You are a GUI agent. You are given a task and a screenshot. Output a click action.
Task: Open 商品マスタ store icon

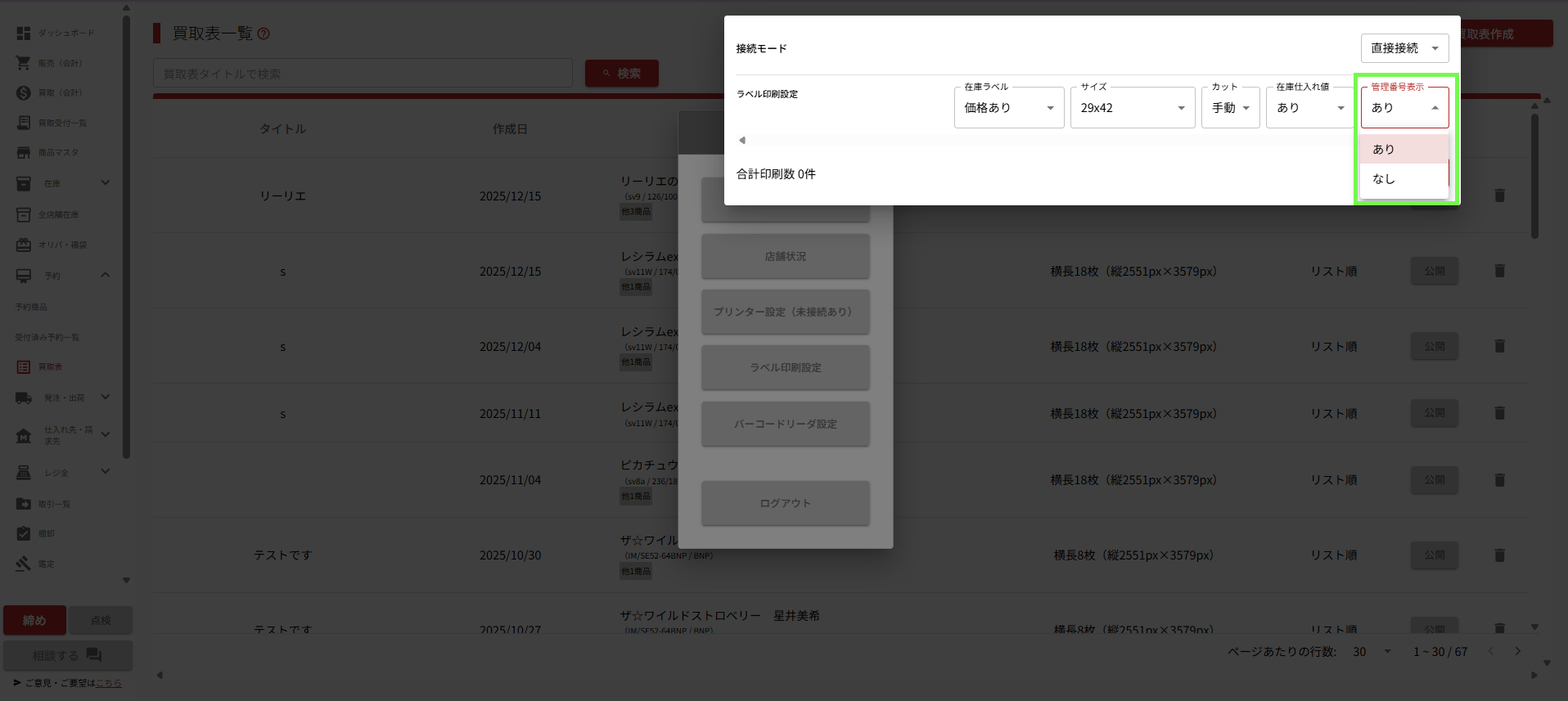pyautogui.click(x=24, y=153)
